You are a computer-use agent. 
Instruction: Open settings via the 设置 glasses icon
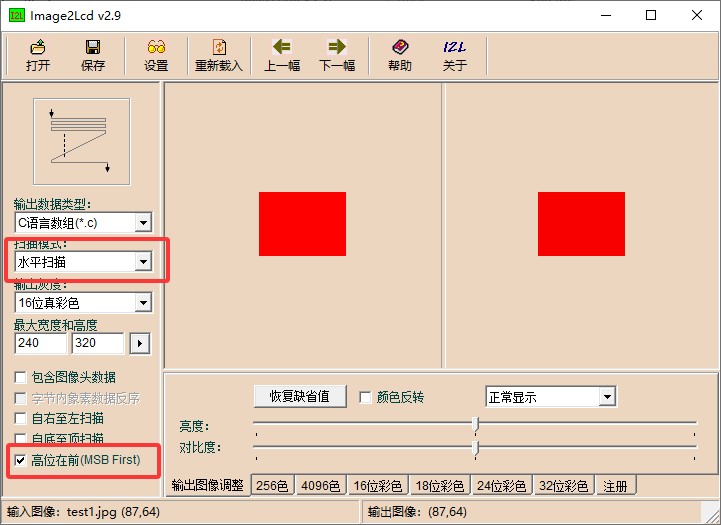point(156,55)
